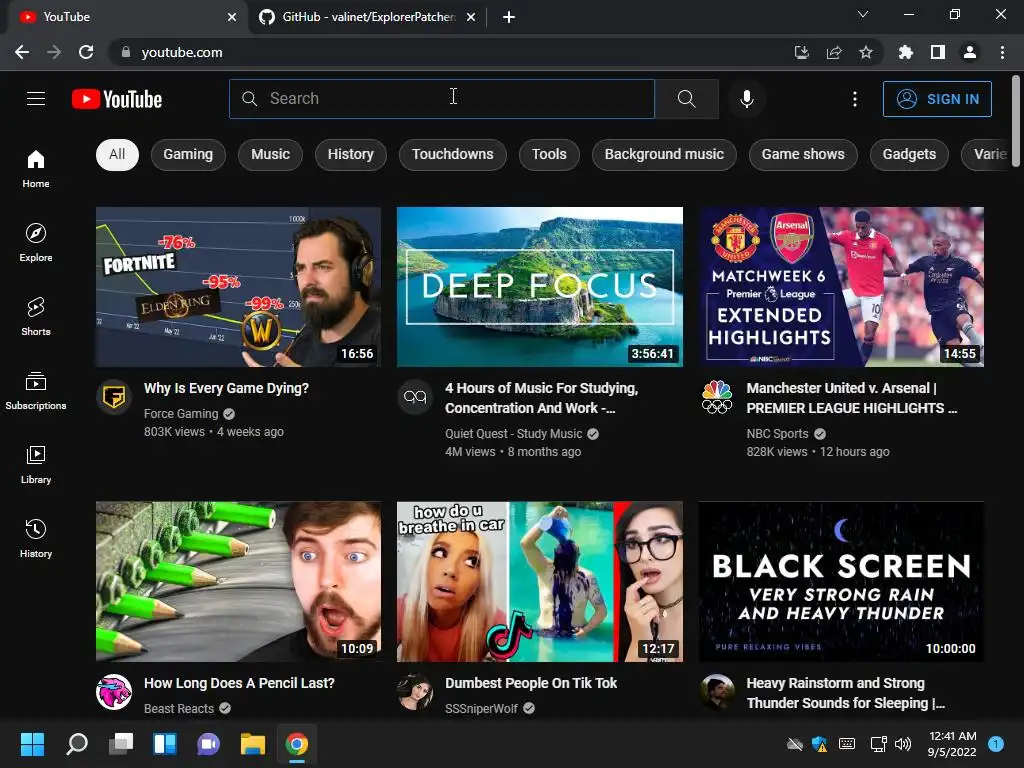Open Force Gaming channel avatar
This screenshot has width=1024, height=768.
(x=114, y=396)
